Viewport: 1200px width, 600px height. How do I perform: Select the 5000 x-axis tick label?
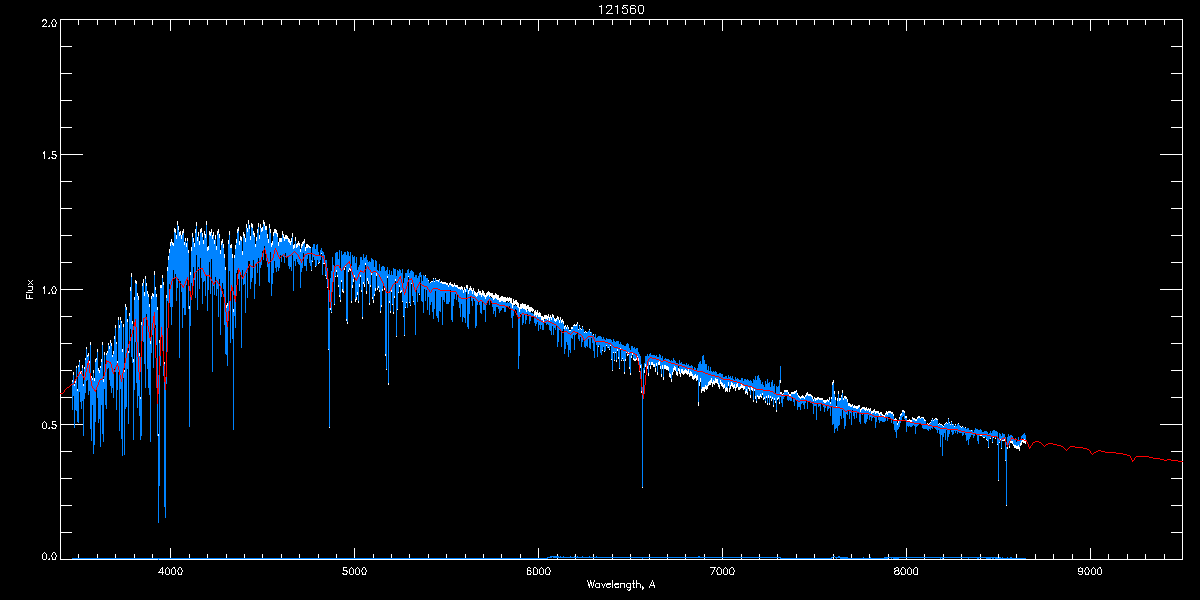pyautogui.click(x=355, y=572)
